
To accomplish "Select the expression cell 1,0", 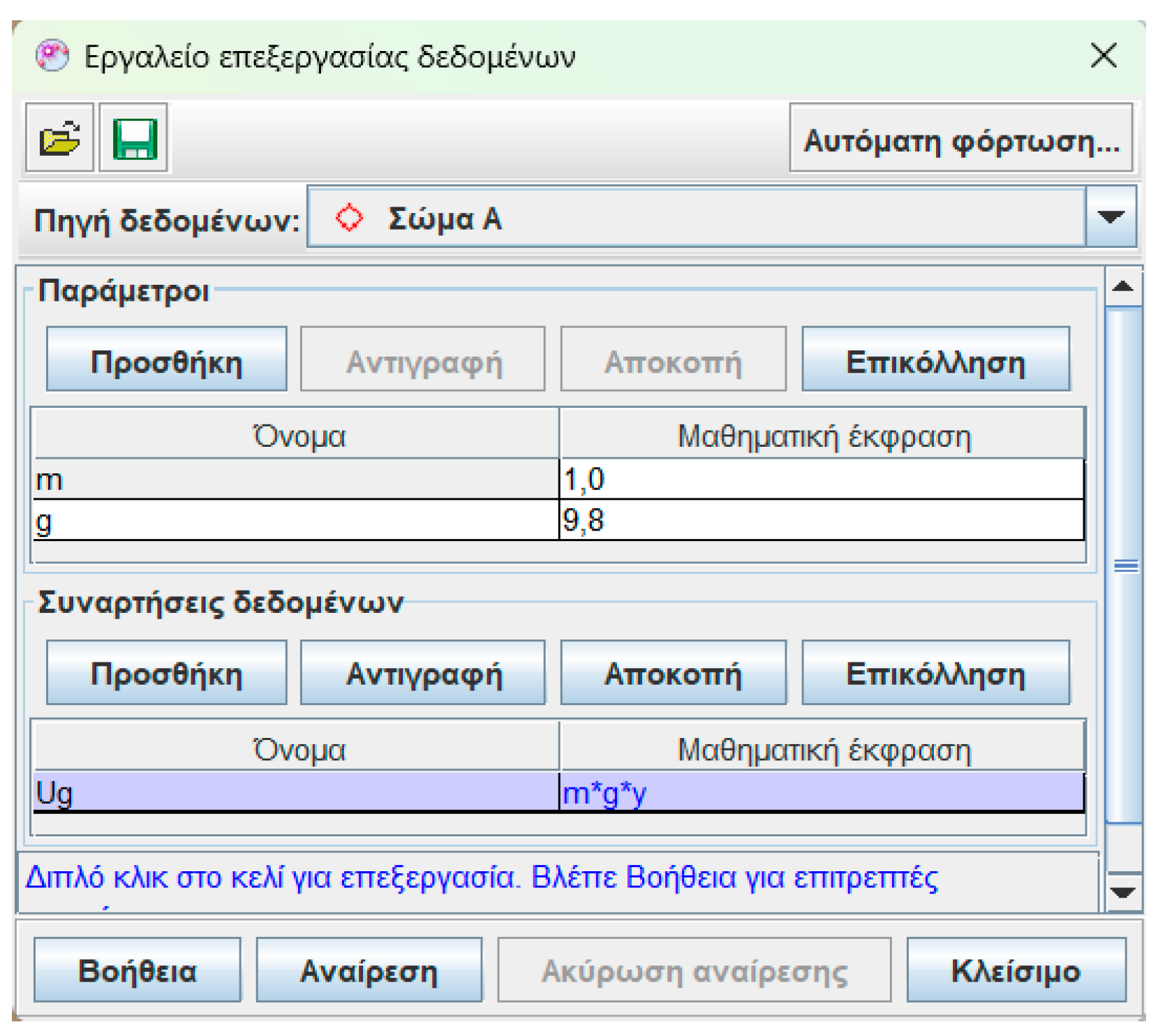I will [822, 480].
